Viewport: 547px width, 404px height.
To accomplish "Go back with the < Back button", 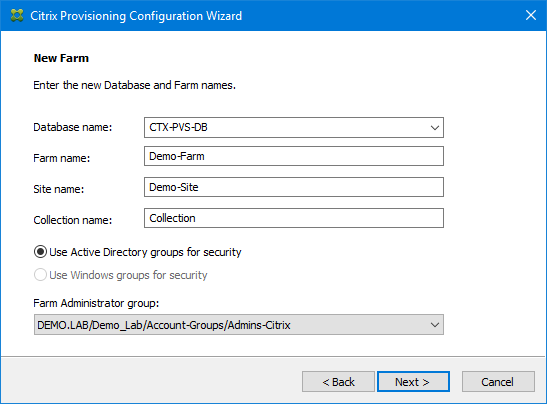I will [338, 382].
